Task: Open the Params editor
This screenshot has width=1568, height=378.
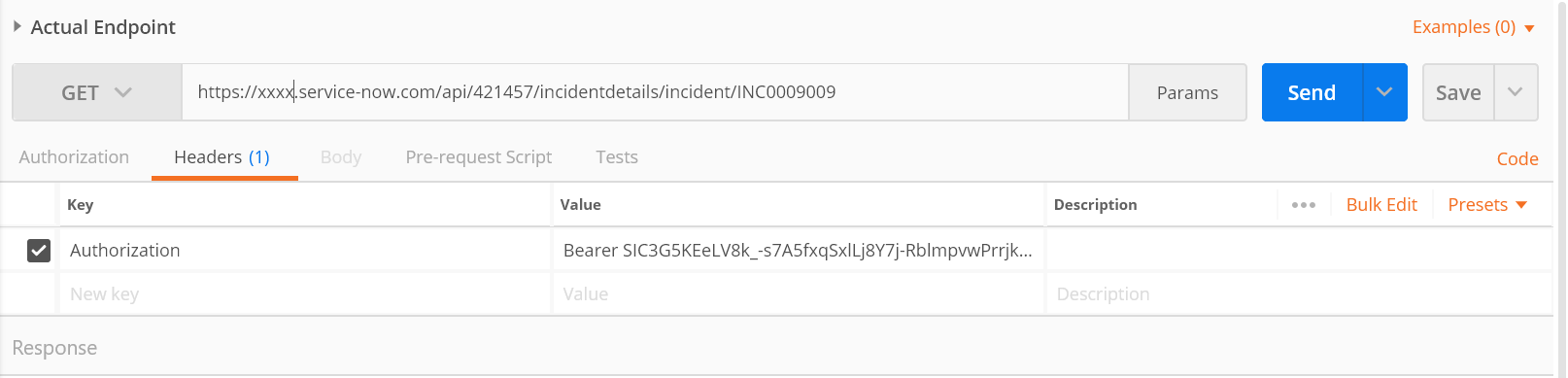Action: (x=1187, y=92)
